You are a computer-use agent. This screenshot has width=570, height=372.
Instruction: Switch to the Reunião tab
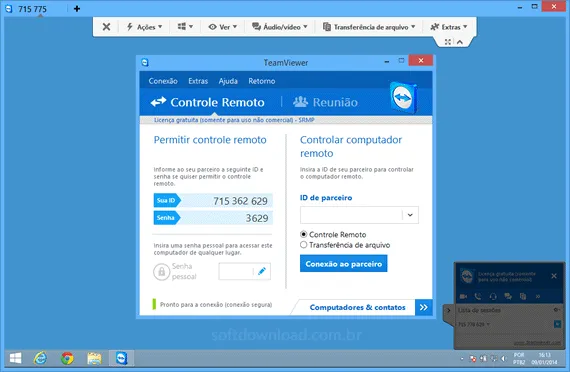coord(325,102)
